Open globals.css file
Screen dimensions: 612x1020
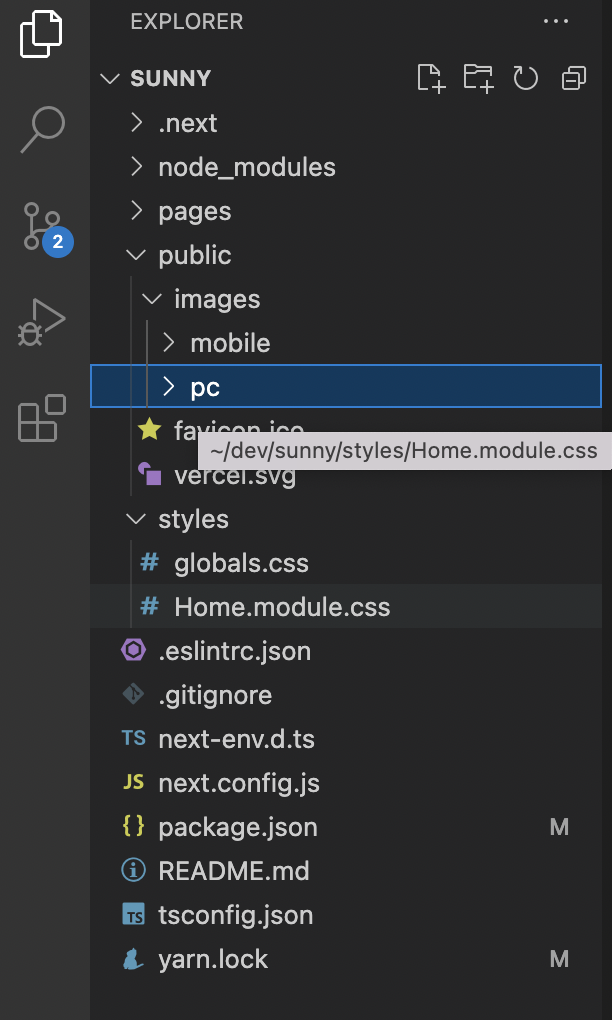point(241,563)
